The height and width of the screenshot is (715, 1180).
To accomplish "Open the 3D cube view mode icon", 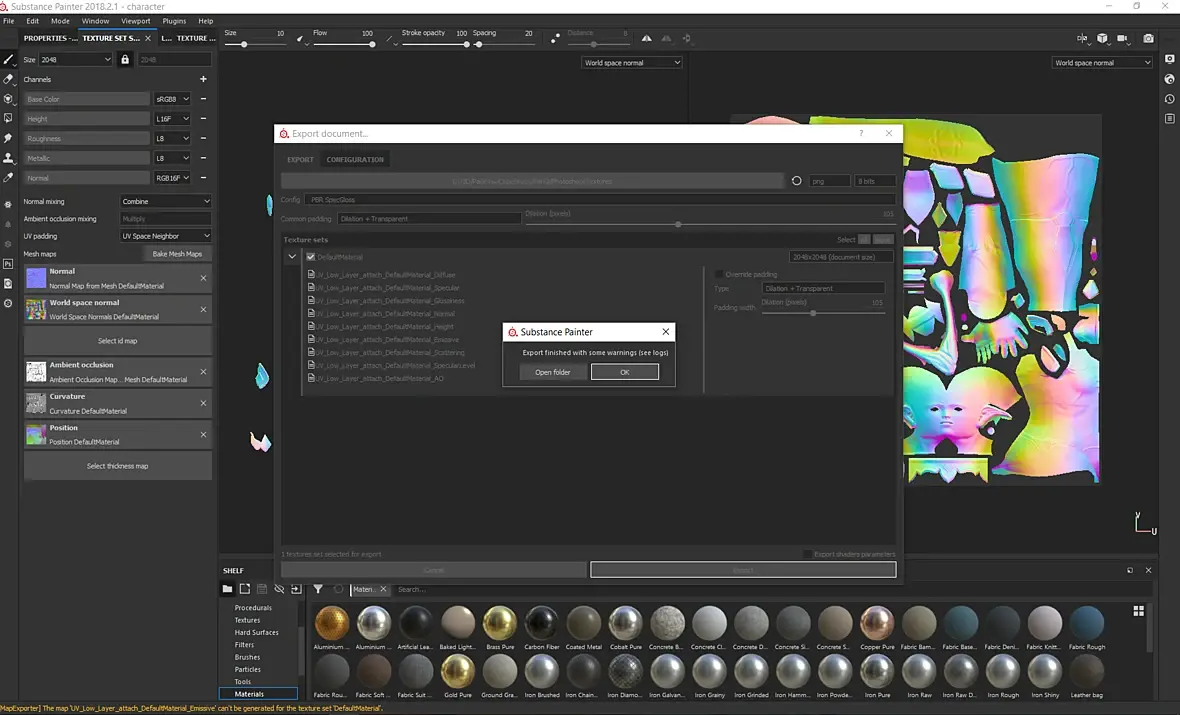I will pos(1102,38).
